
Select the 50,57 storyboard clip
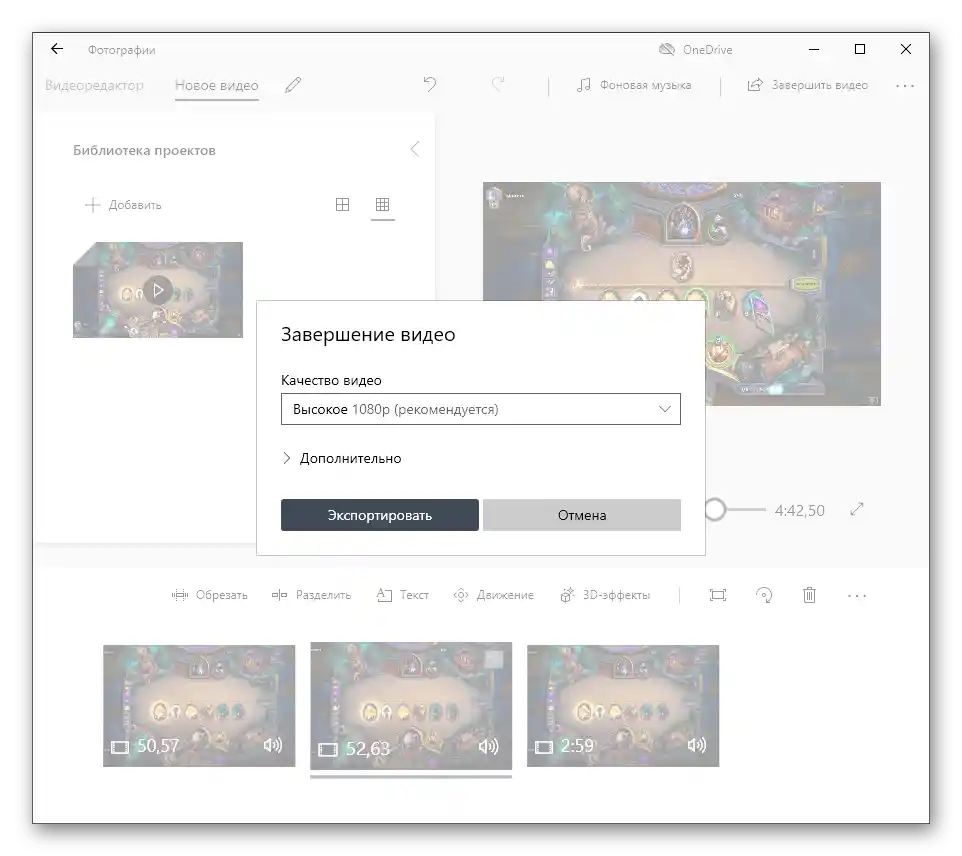pyautogui.click(x=199, y=706)
